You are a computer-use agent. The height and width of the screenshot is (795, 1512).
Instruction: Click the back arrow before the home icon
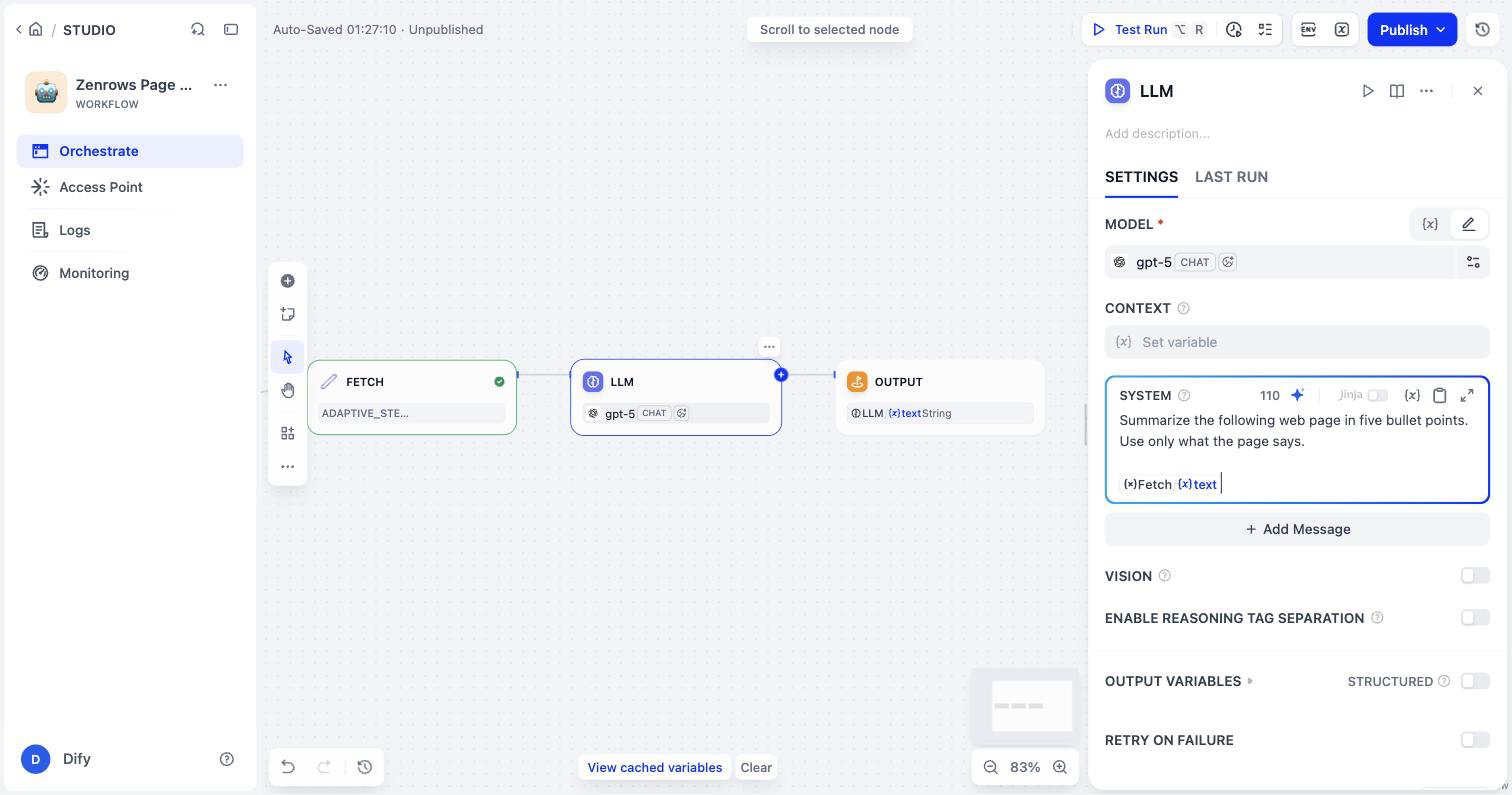pyautogui.click(x=18, y=29)
